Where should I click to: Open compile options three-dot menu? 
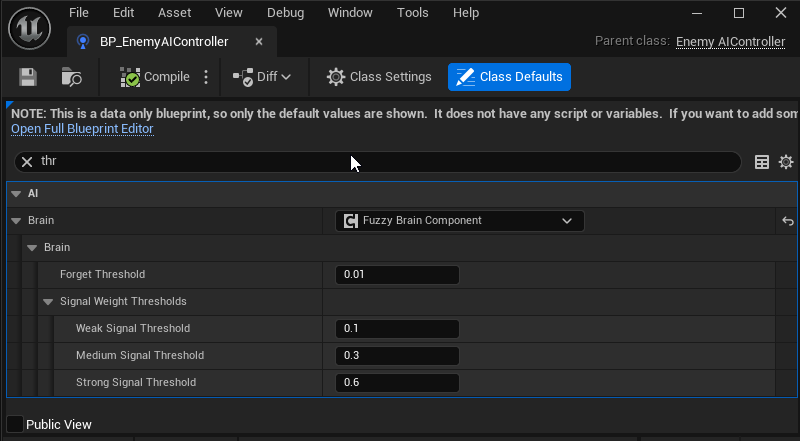[x=206, y=77]
